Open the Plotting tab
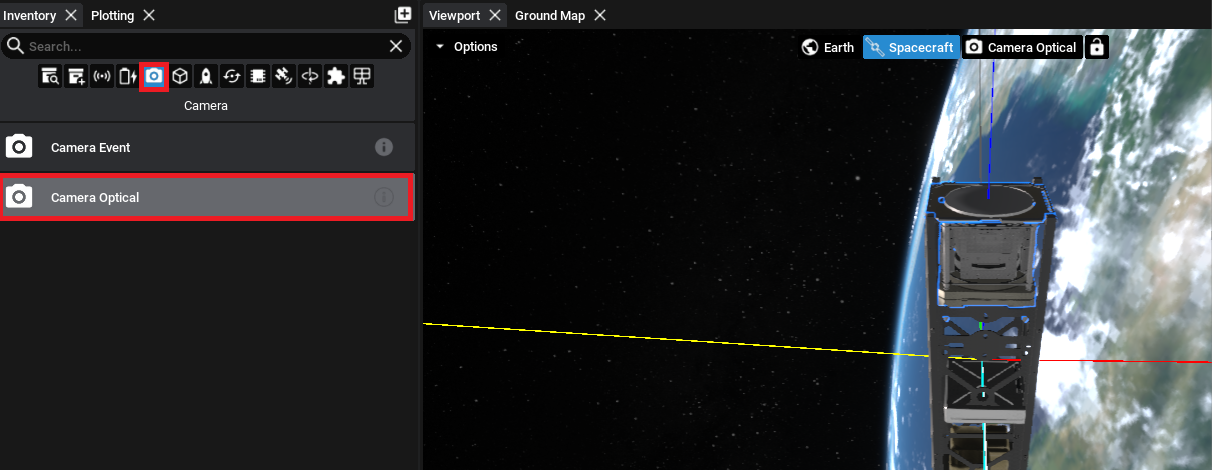Viewport: 1212px width, 470px height. click(x=112, y=15)
